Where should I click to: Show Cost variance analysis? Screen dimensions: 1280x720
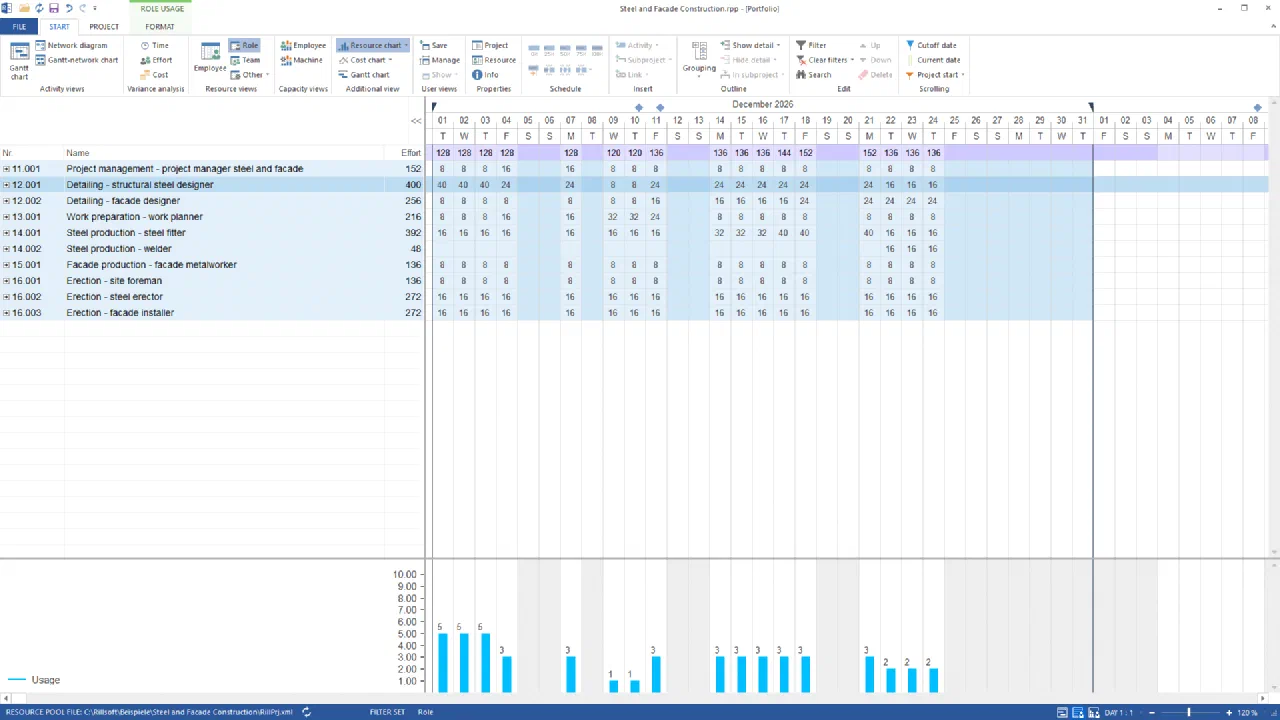point(154,75)
